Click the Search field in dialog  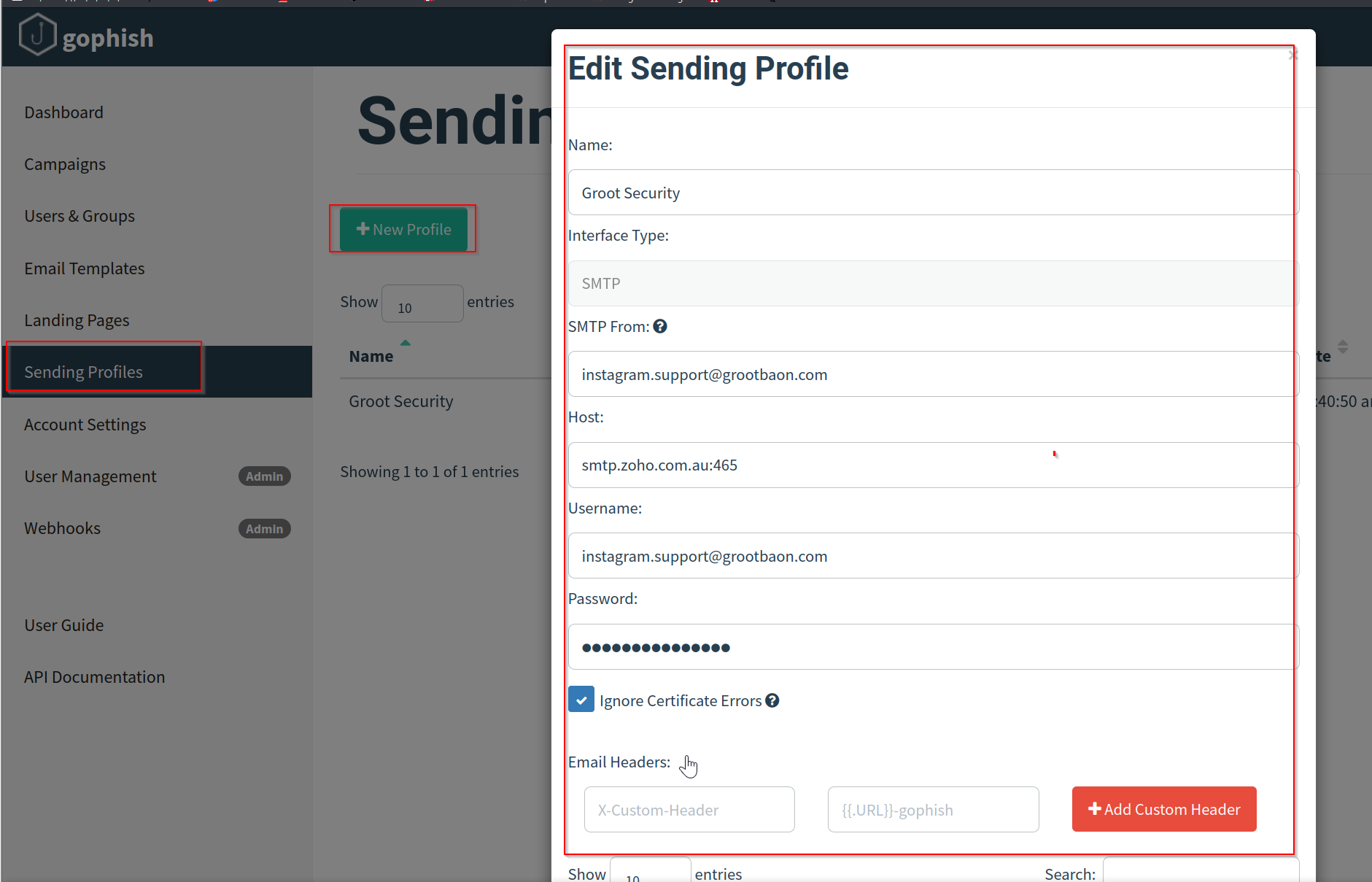click(1201, 871)
